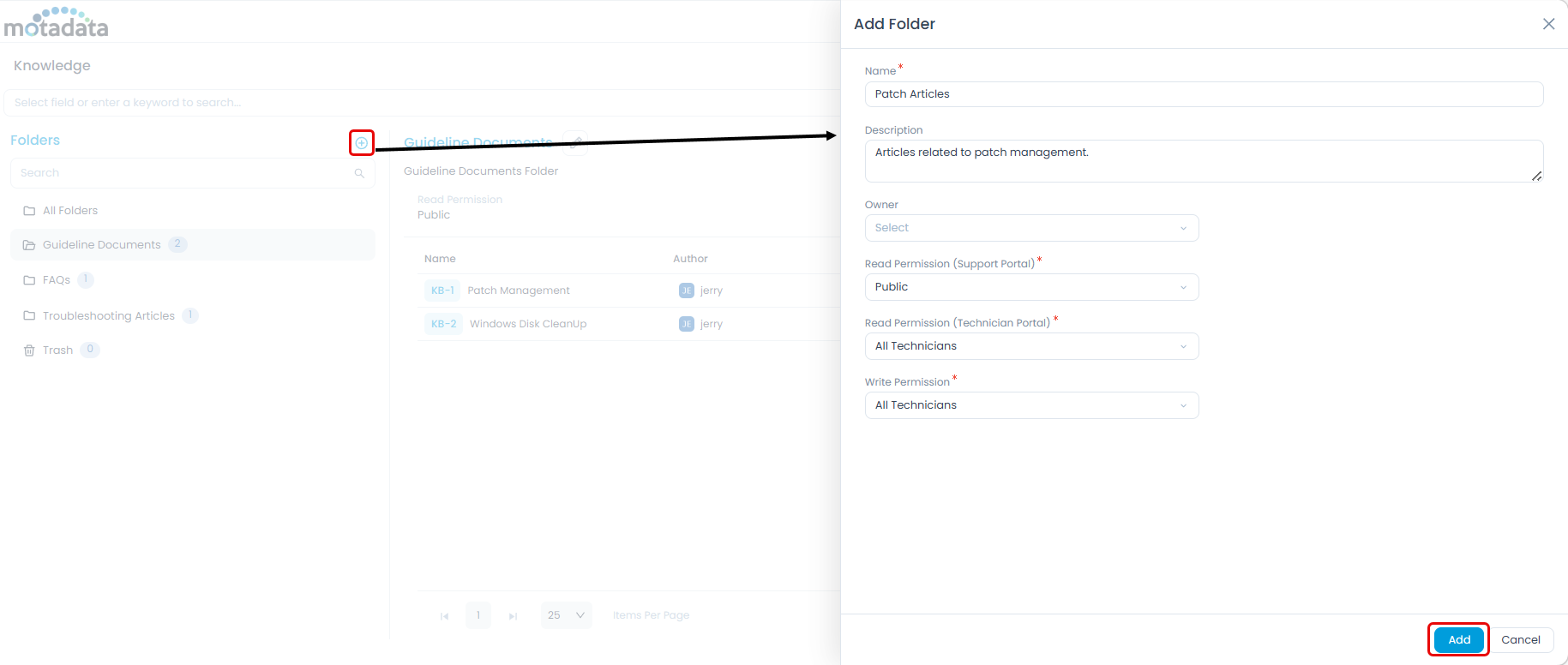This screenshot has height=665, width=1568.
Task: Click the add folder plus icon
Action: (x=362, y=143)
